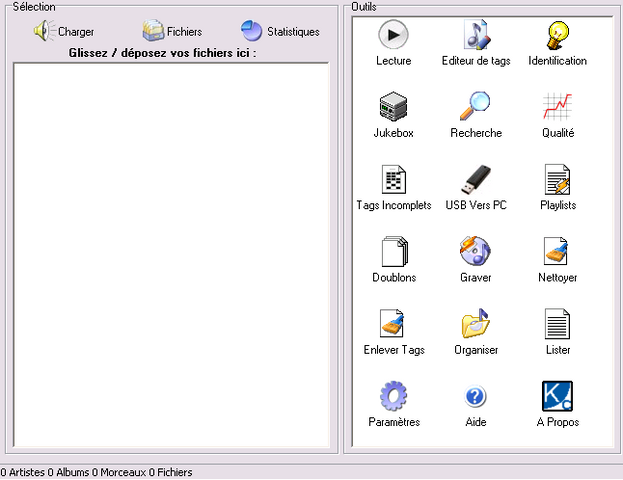Open the Paramètres gear settings
This screenshot has height=480, width=623.
click(x=393, y=404)
